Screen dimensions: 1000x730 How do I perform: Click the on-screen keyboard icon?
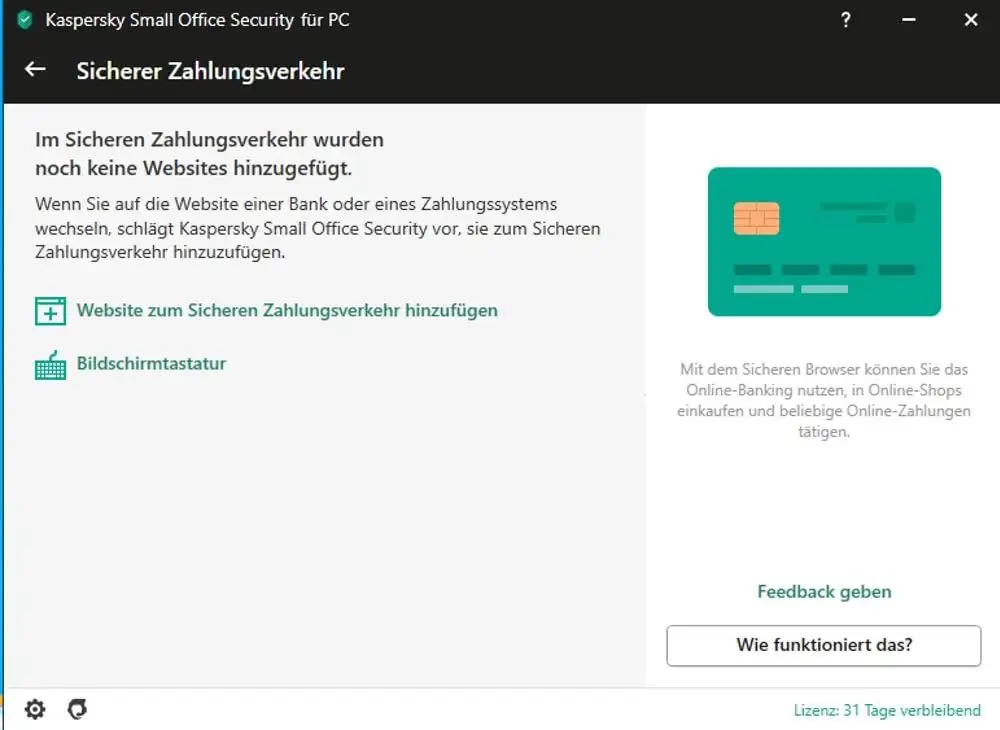click(50, 365)
